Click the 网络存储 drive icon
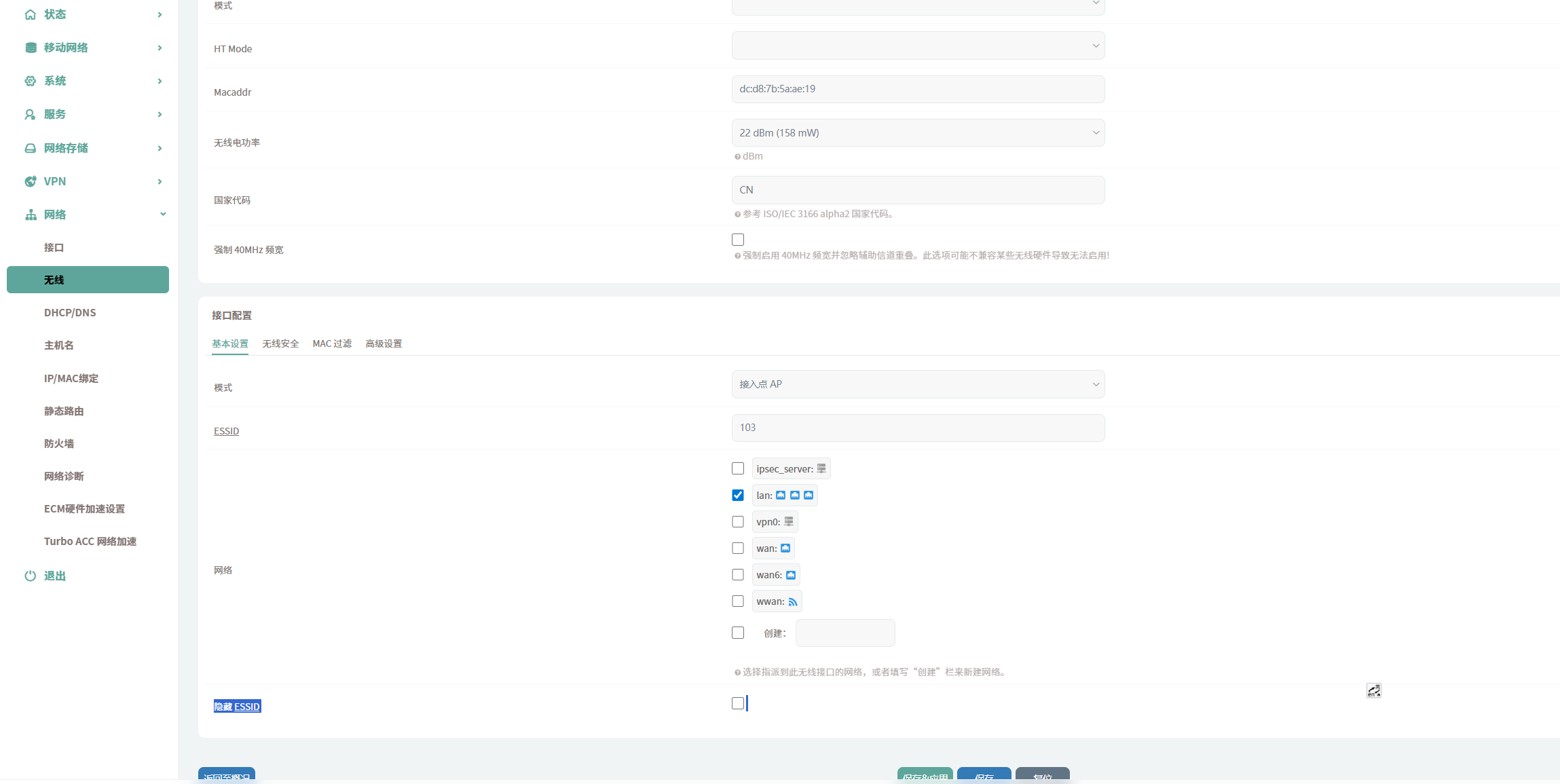This screenshot has height=784, width=1560. [x=31, y=148]
